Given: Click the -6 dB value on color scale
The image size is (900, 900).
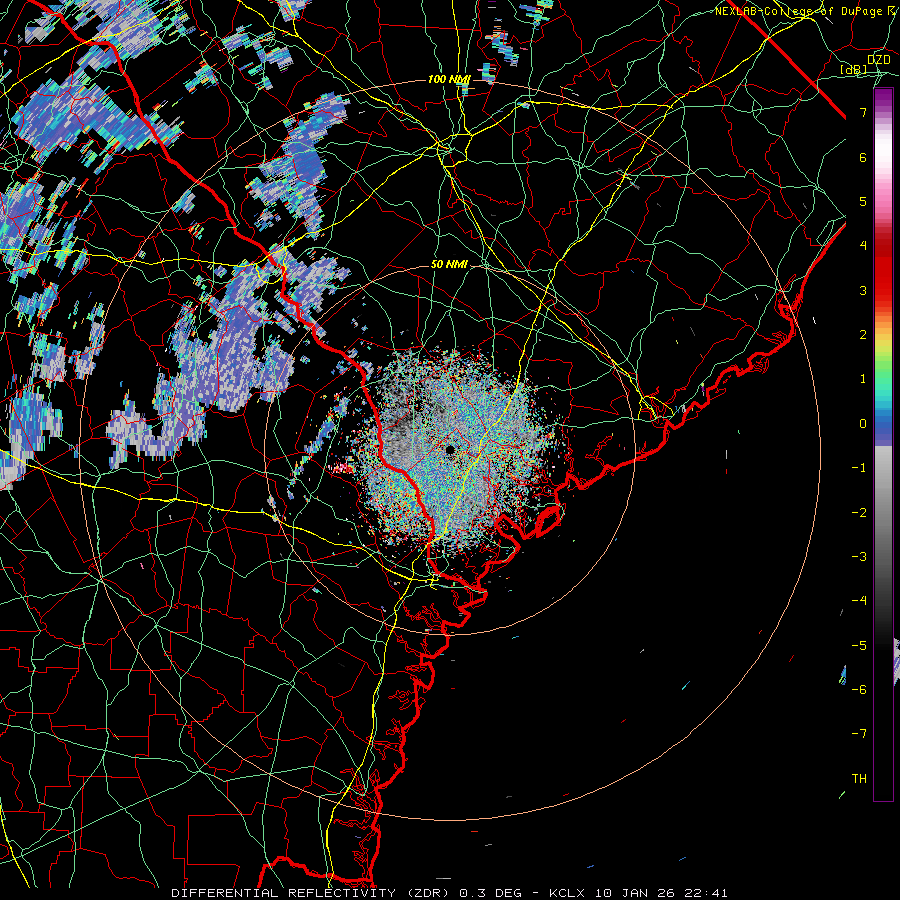Looking at the screenshot, I should coord(859,689).
